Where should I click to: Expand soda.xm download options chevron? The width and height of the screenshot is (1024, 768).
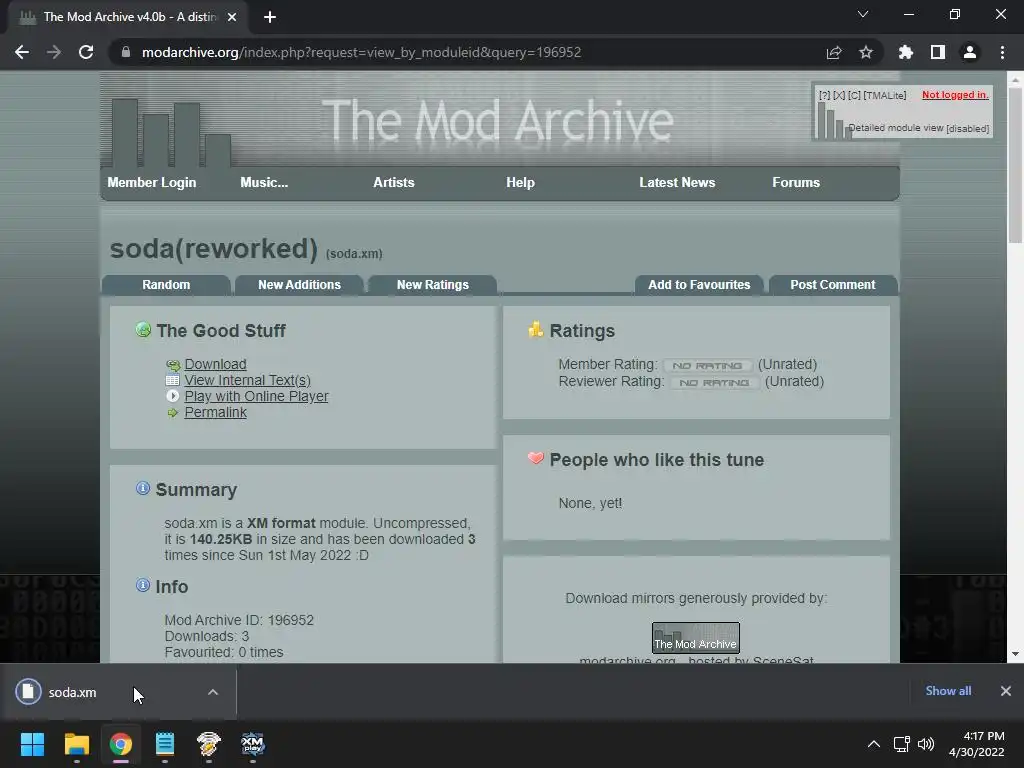tap(213, 692)
